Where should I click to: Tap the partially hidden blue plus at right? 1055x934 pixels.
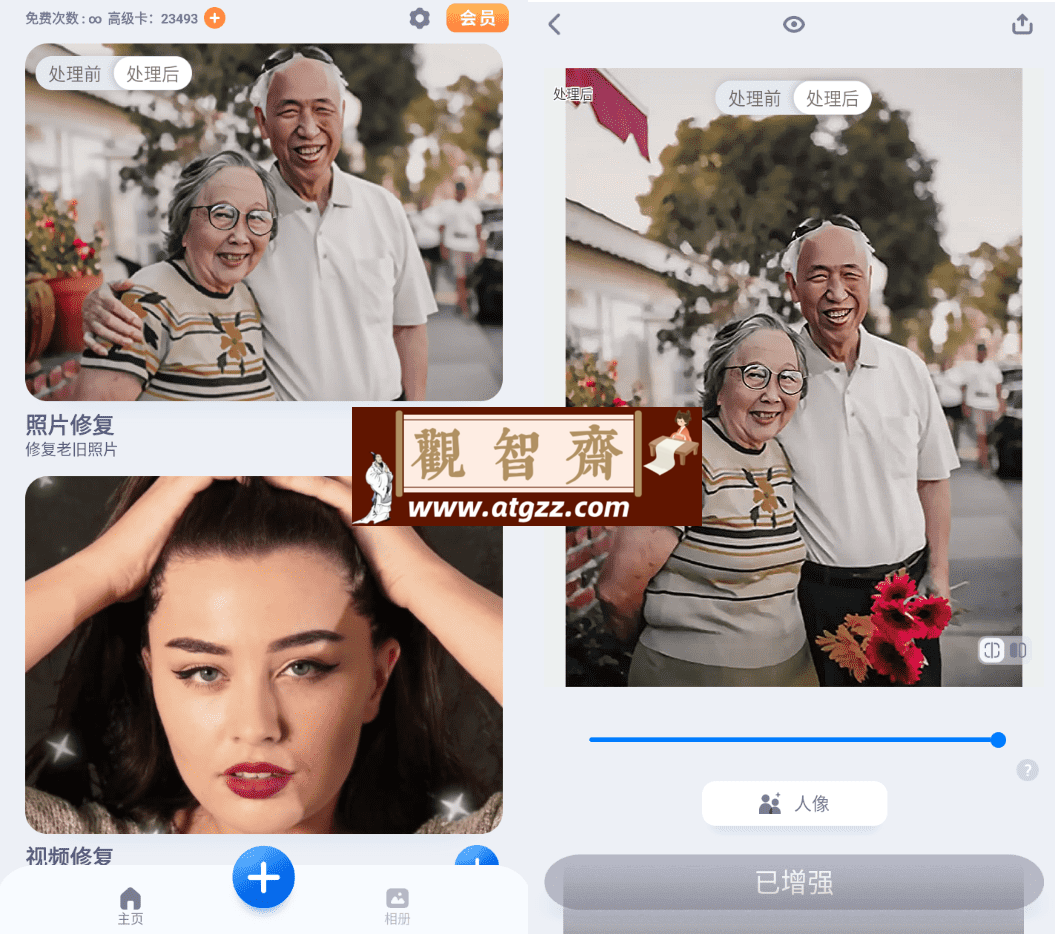[476, 855]
